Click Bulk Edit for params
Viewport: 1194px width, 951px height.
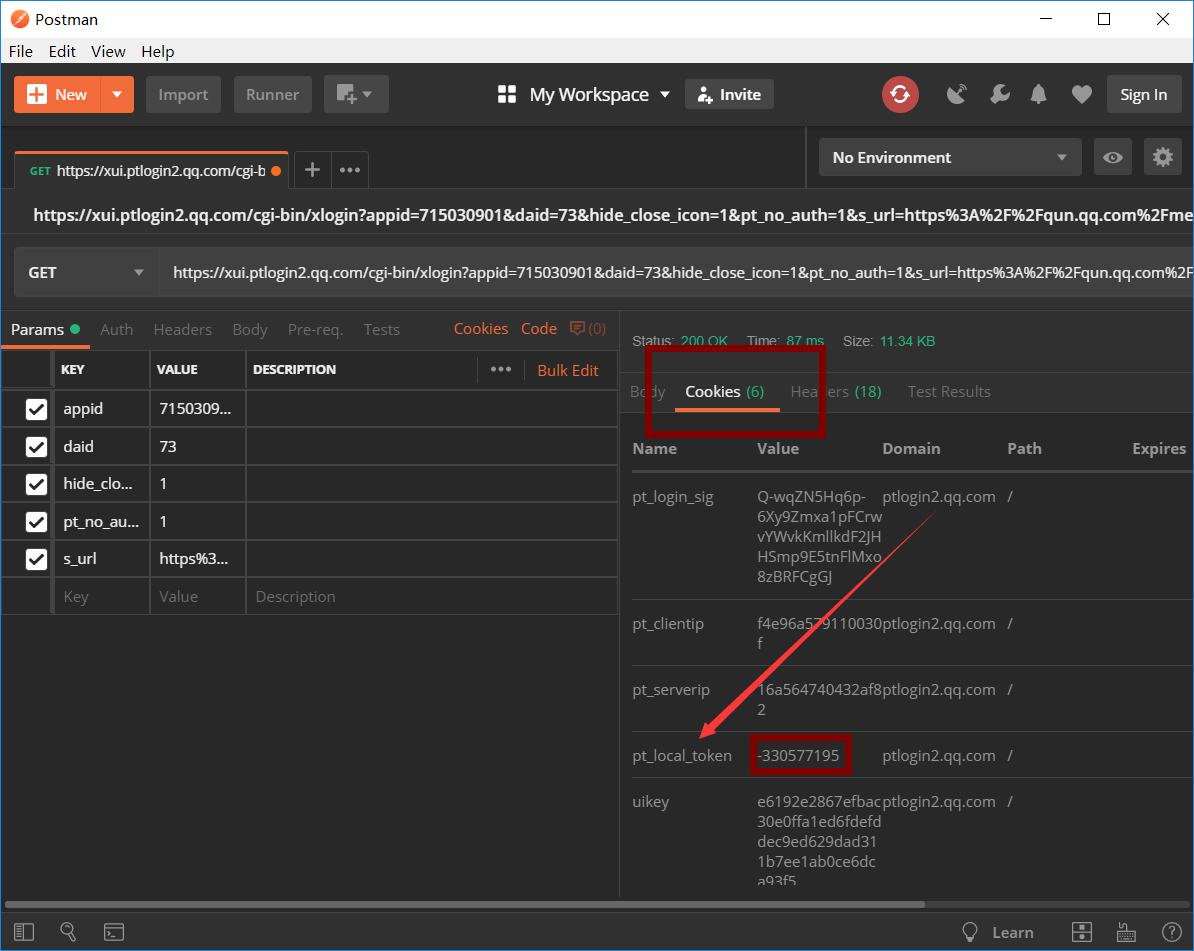(567, 370)
